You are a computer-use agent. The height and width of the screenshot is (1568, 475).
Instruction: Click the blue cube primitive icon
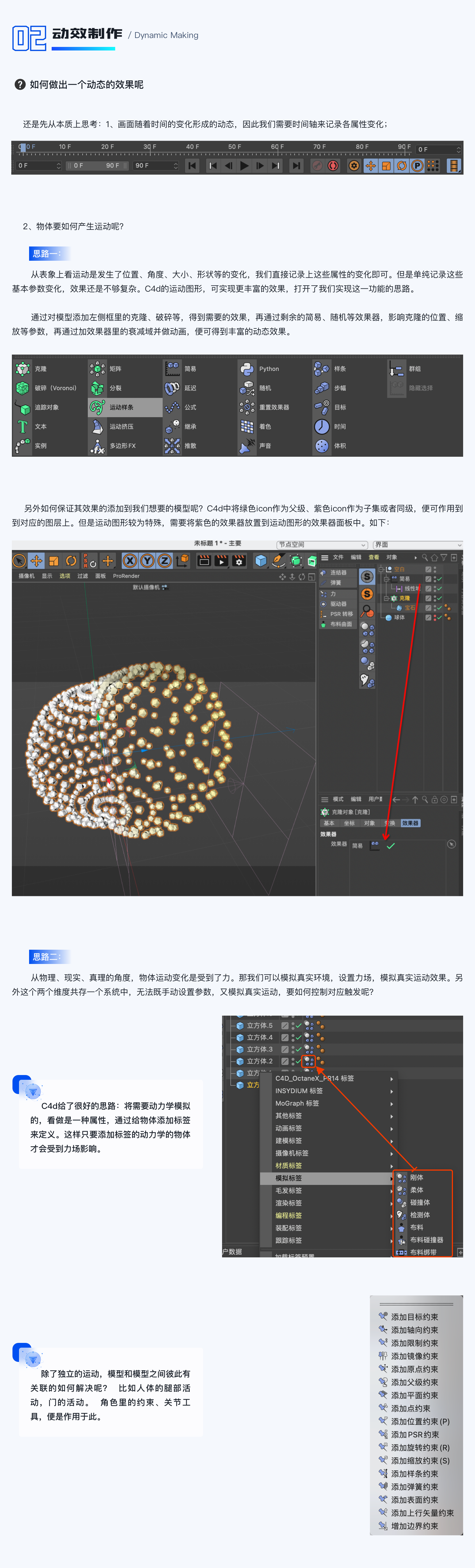click(x=261, y=561)
